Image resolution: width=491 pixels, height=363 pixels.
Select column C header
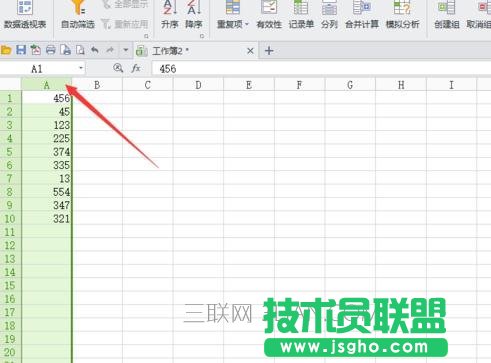point(148,85)
